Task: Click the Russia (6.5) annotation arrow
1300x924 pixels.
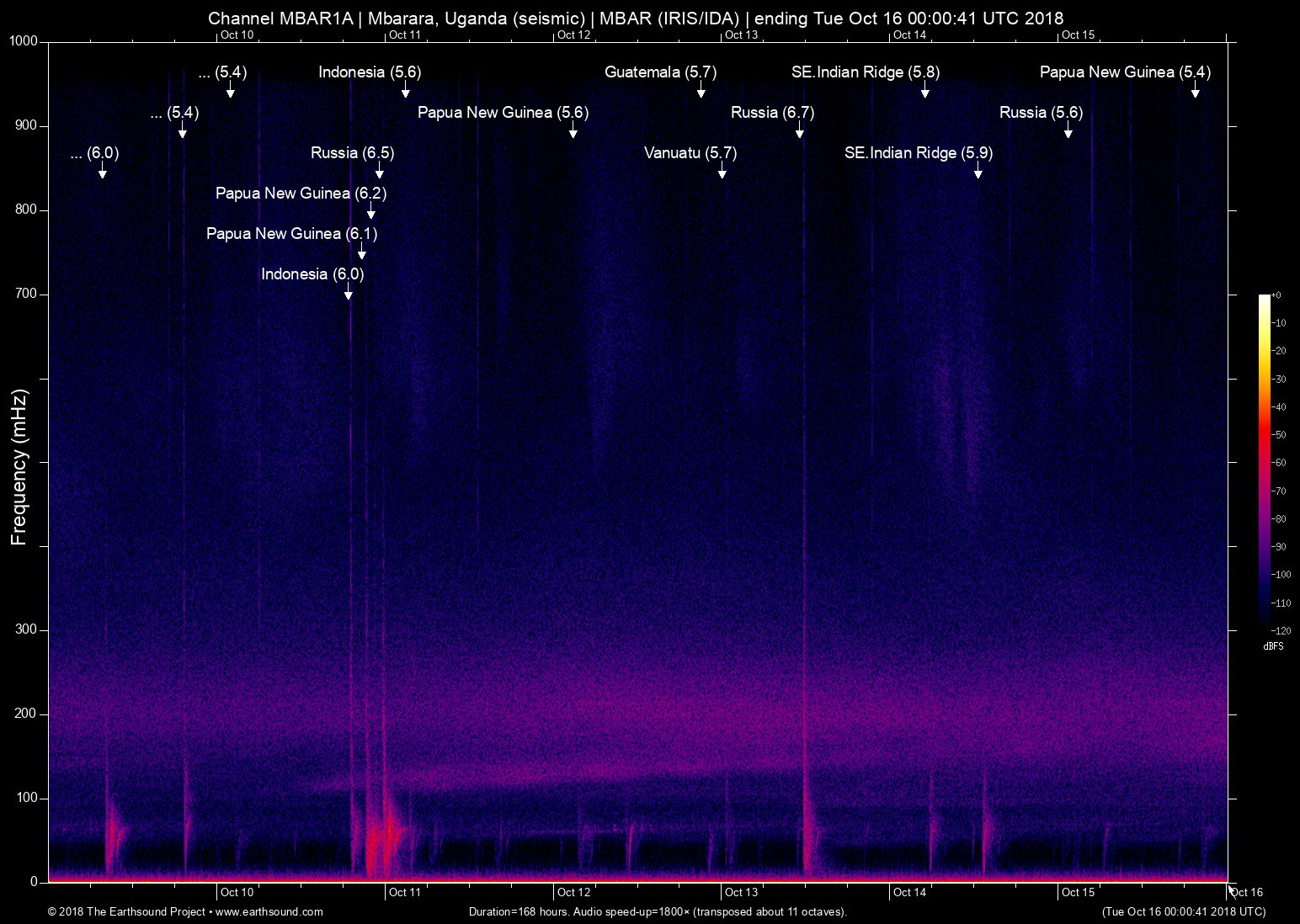Action: click(378, 172)
